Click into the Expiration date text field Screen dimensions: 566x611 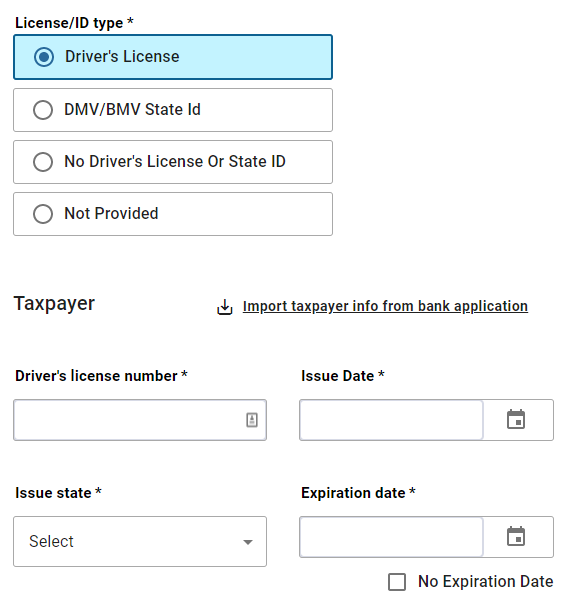391,537
